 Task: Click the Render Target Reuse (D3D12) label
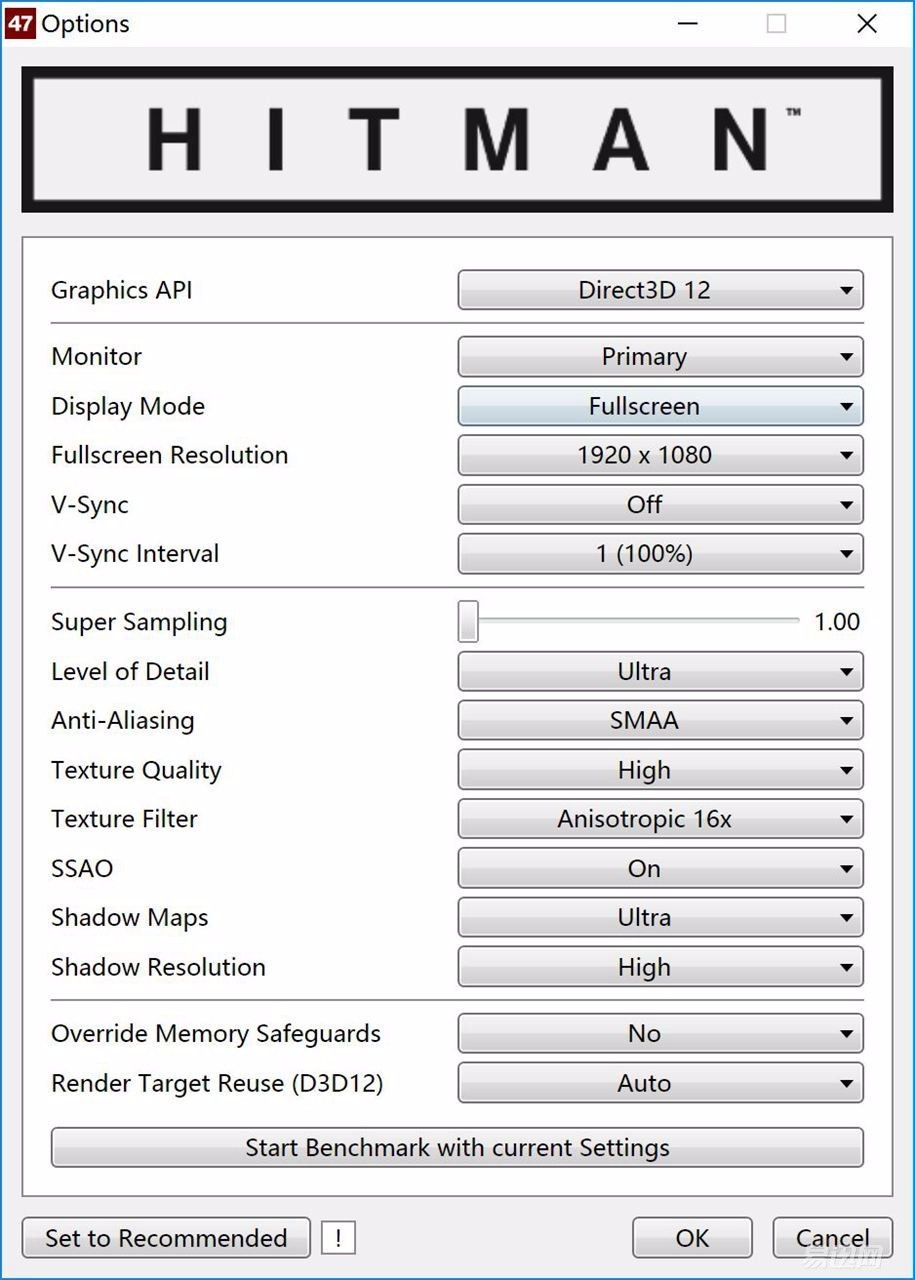pyautogui.click(x=217, y=1084)
